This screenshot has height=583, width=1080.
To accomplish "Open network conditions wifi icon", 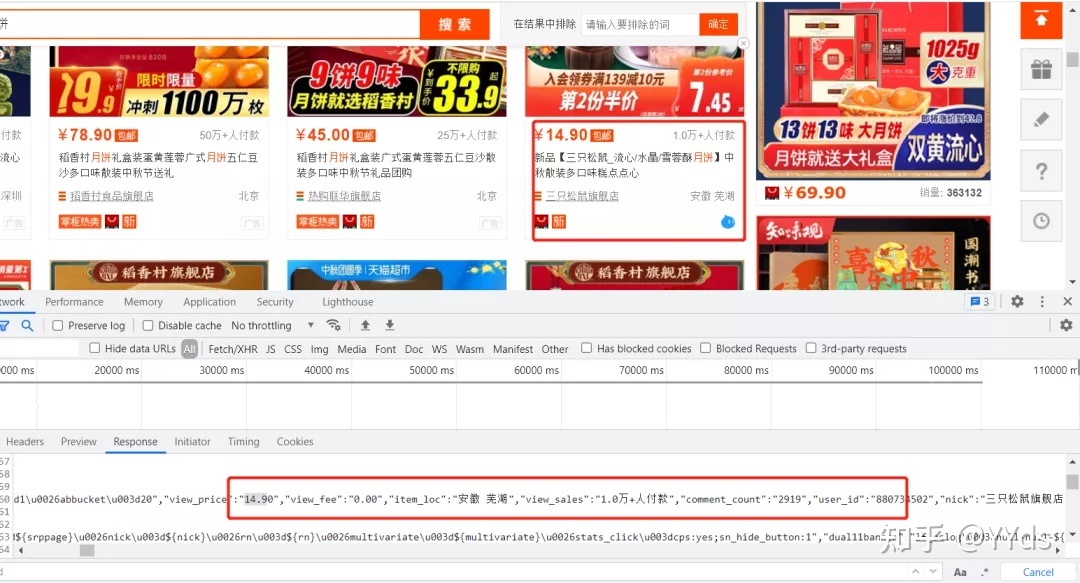I will (x=333, y=325).
